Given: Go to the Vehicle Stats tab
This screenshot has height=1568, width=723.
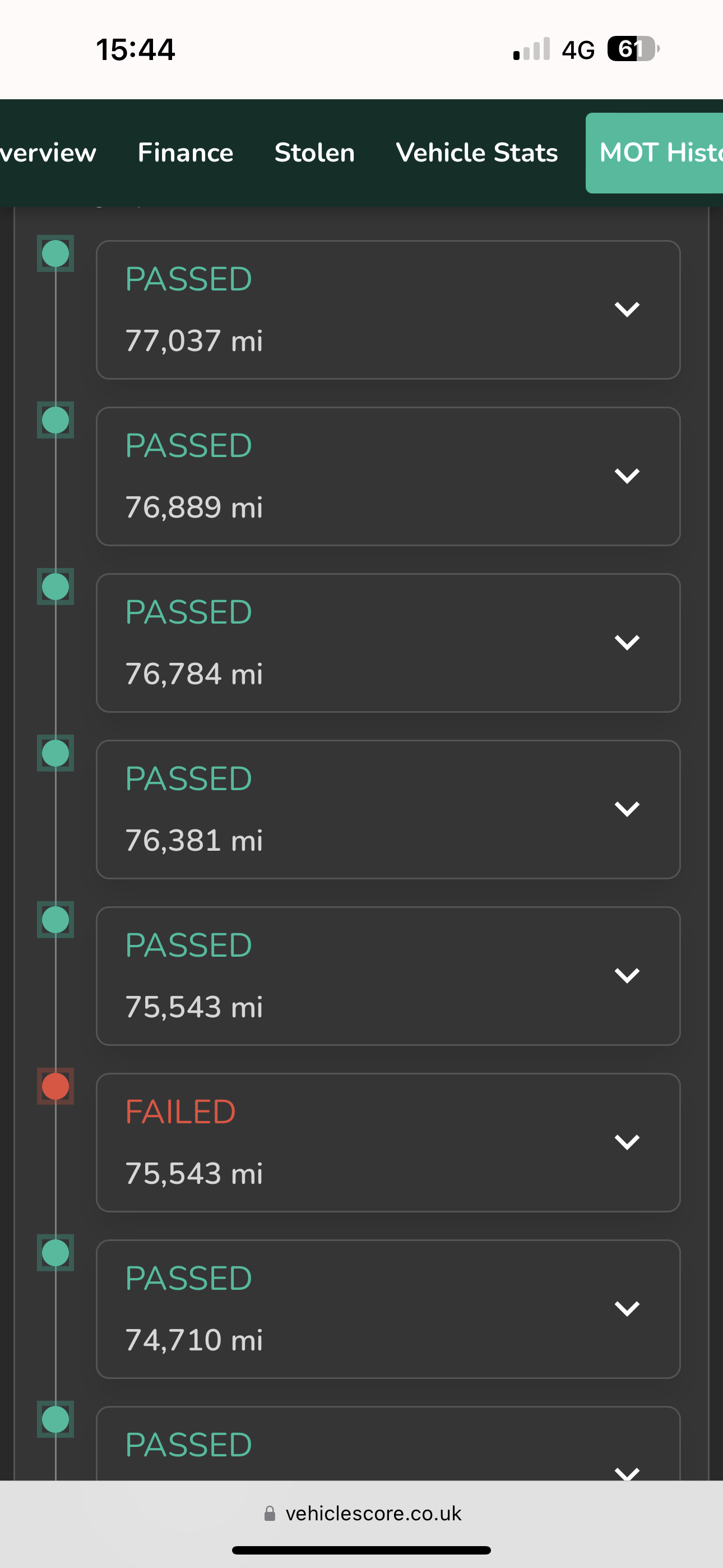Looking at the screenshot, I should click(476, 153).
